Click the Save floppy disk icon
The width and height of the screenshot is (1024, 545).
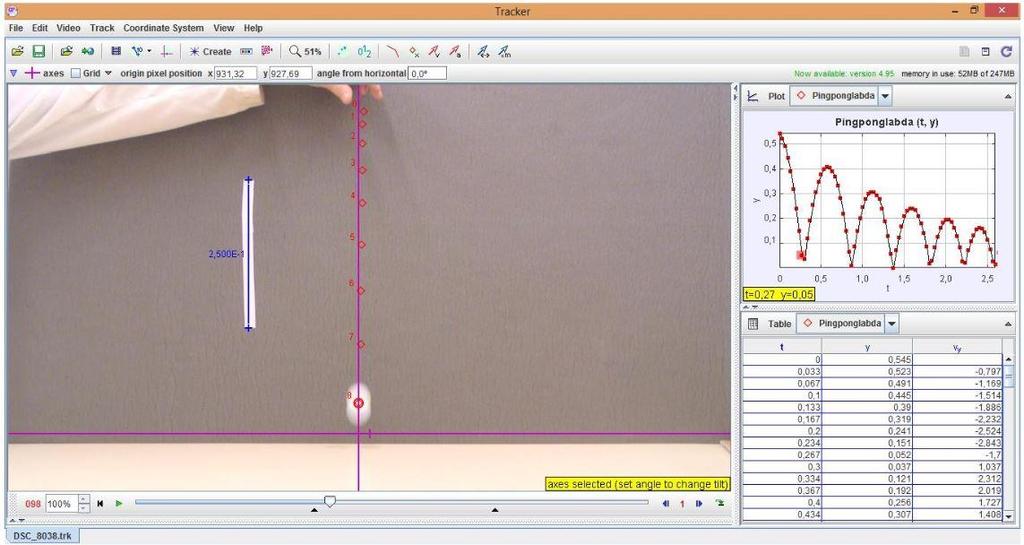(x=39, y=51)
